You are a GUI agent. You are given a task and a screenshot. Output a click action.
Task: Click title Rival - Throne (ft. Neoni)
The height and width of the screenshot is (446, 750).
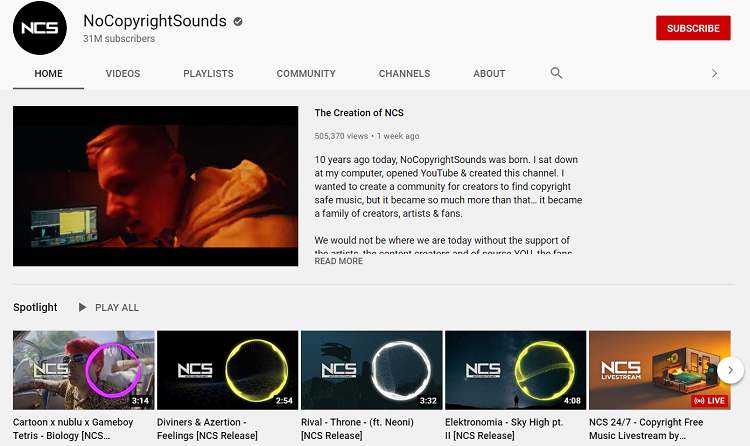357,429
